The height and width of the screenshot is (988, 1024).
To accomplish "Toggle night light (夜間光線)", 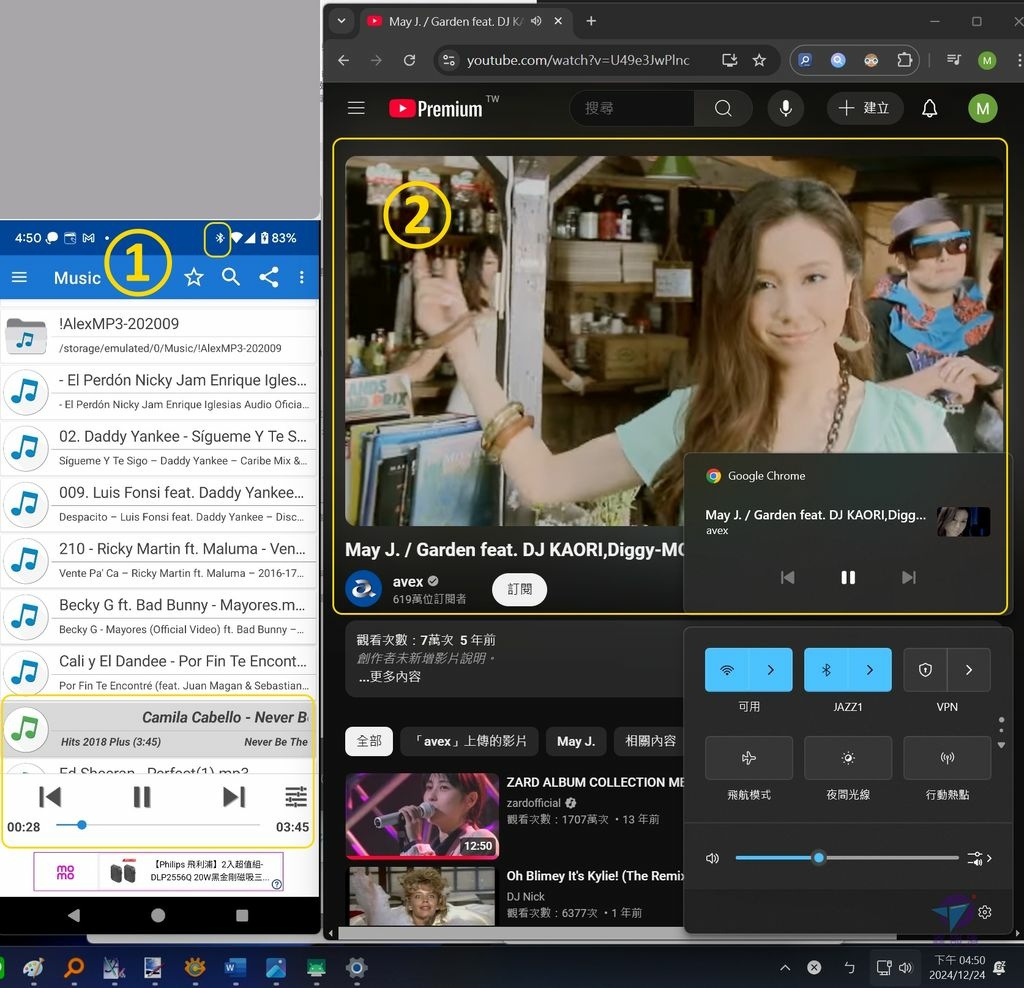I will (x=848, y=757).
